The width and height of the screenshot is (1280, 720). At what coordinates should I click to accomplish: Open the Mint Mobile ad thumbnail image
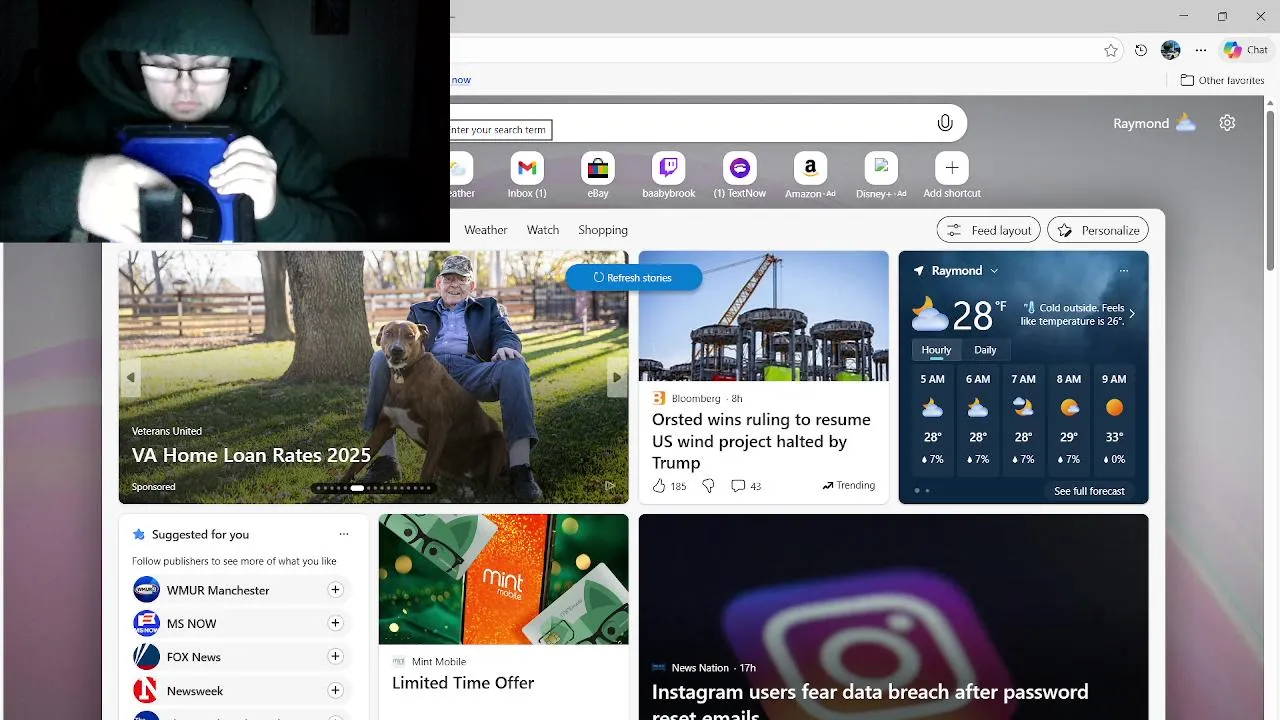pyautogui.click(x=503, y=579)
